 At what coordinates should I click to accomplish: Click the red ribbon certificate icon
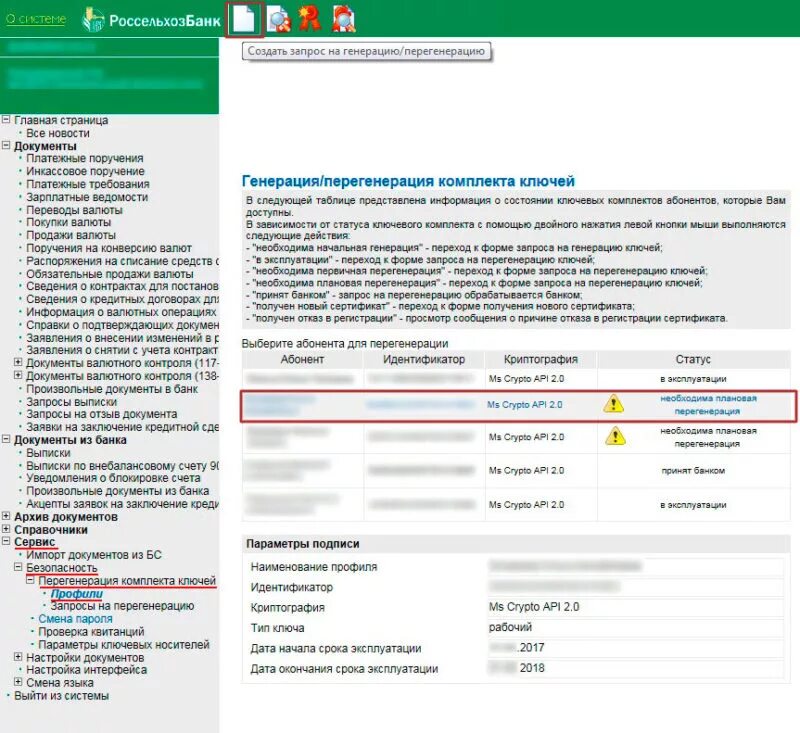click(x=310, y=19)
